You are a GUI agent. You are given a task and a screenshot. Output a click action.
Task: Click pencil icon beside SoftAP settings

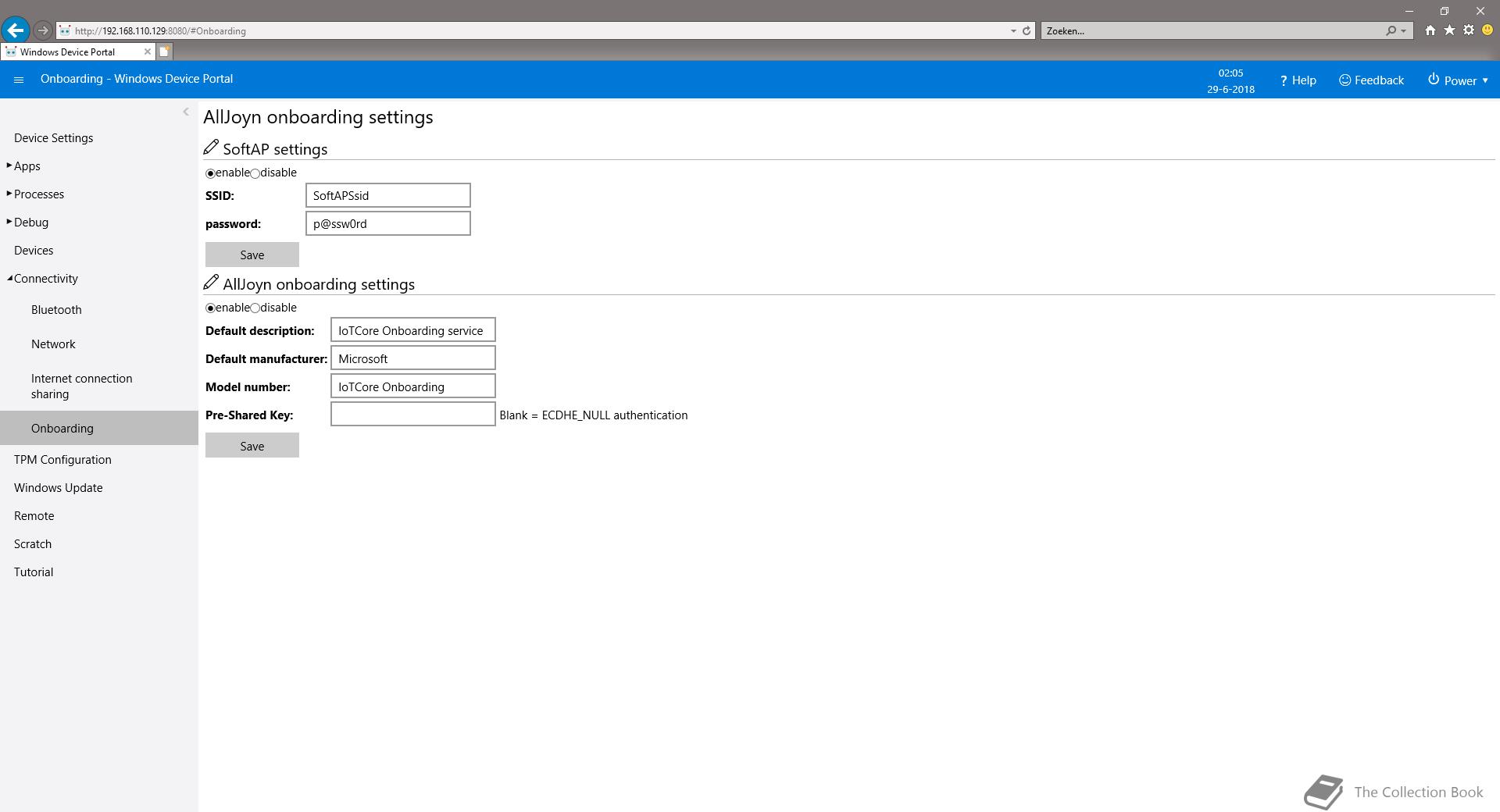click(x=211, y=147)
